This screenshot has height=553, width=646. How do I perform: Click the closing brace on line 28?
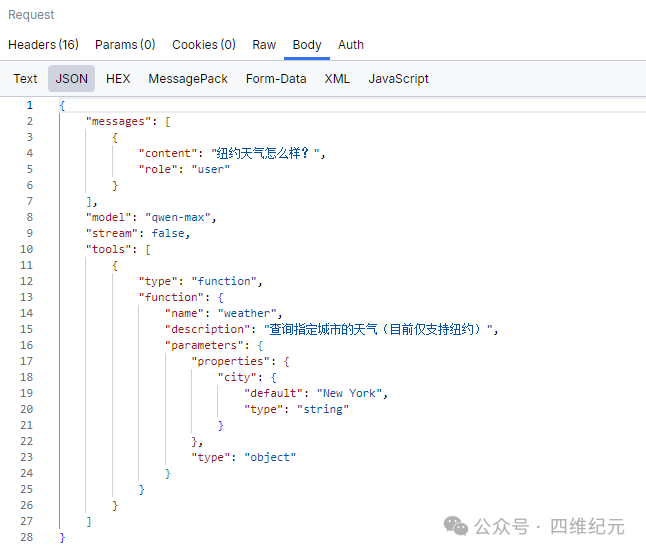tap(62, 537)
